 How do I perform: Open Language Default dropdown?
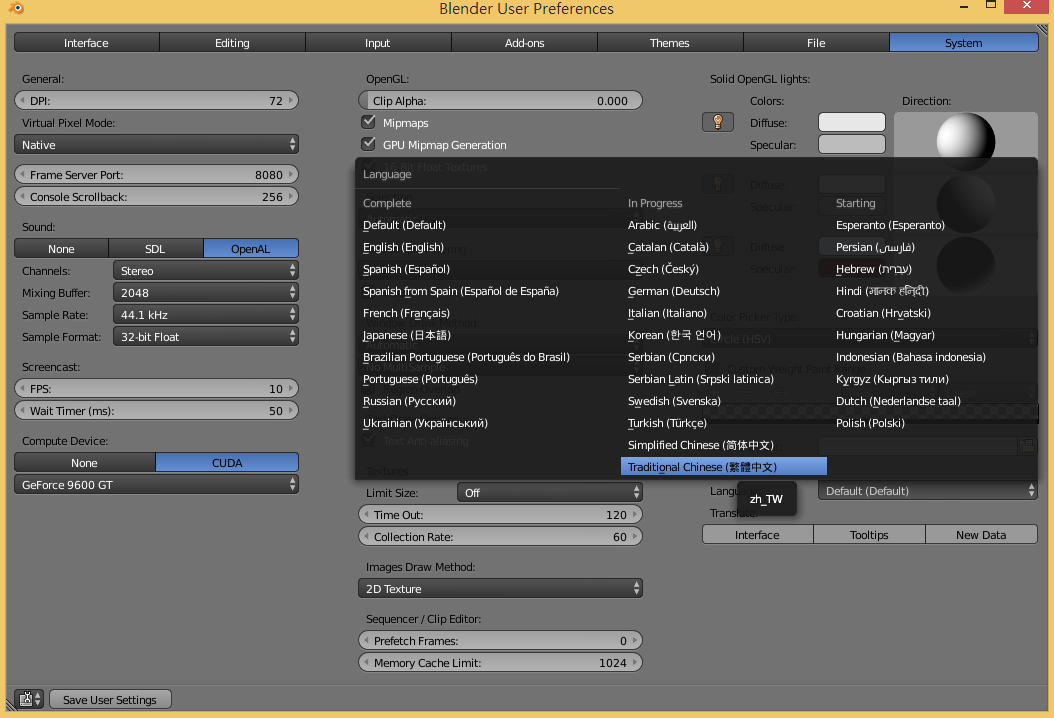click(x=928, y=491)
